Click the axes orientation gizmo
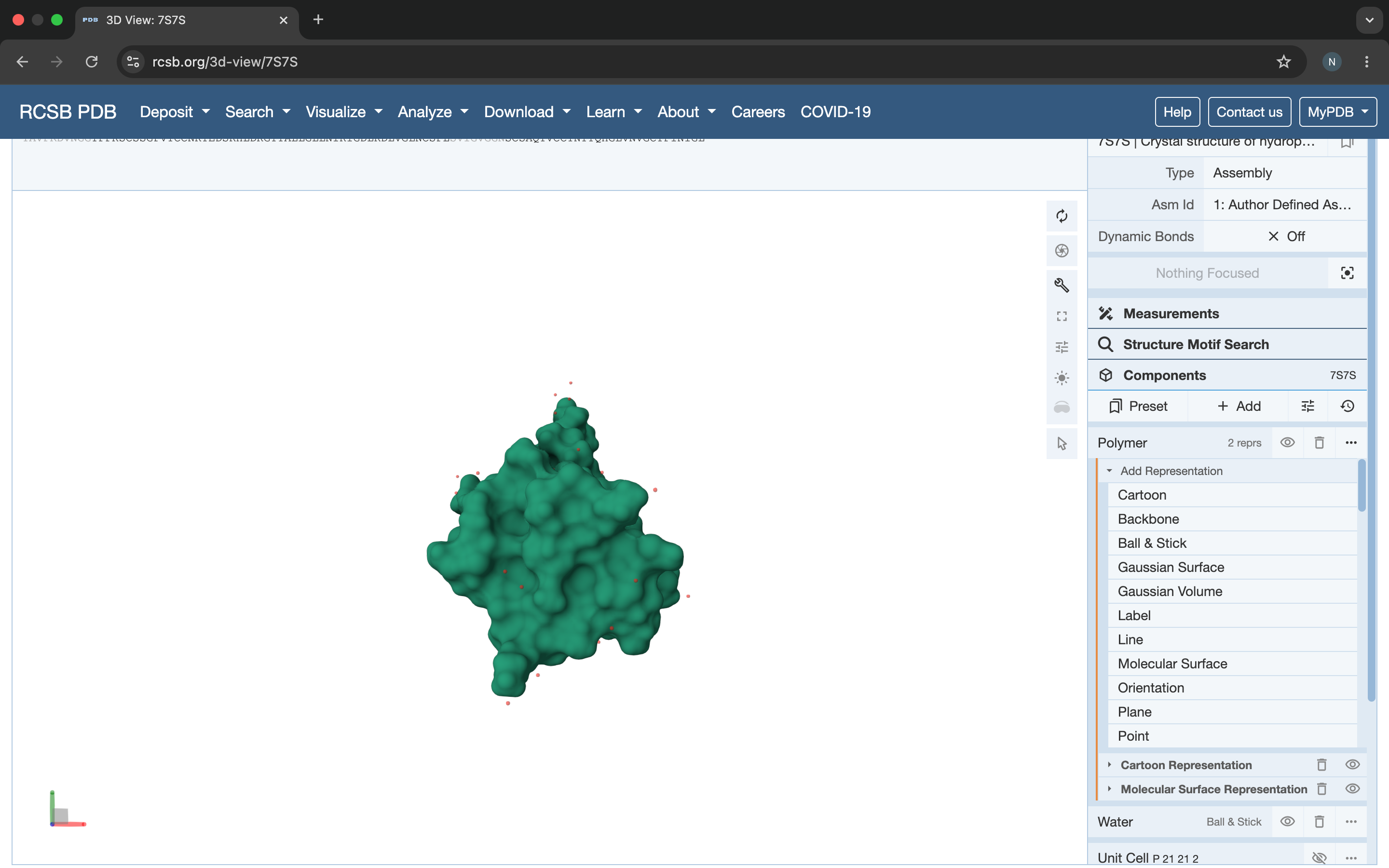Screen dimensions: 1389x868 67,809
